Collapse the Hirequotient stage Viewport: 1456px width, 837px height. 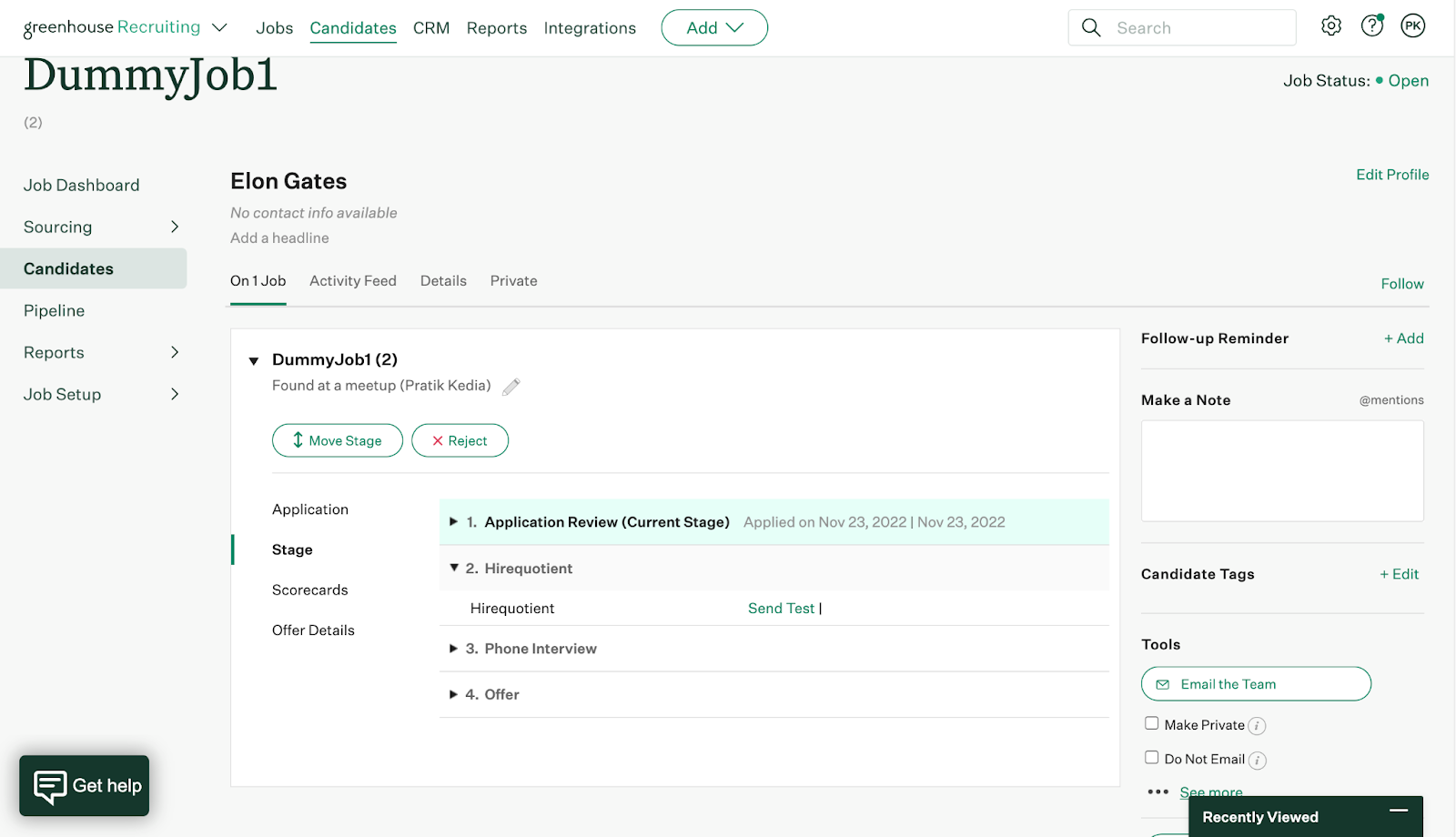454,568
